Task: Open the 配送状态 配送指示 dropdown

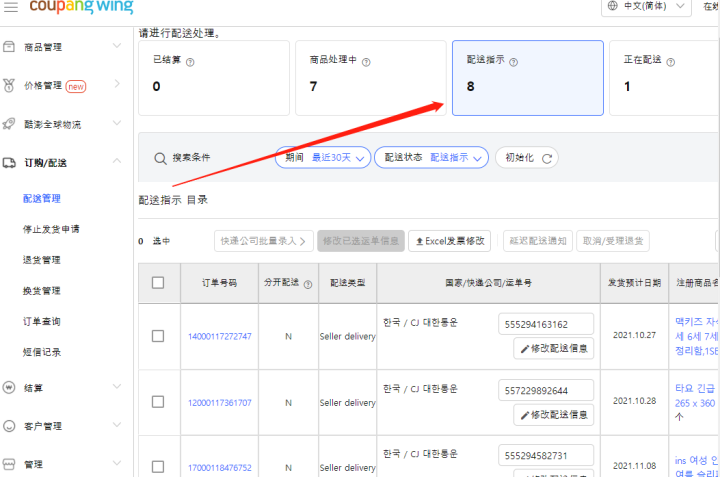Action: pyautogui.click(x=431, y=157)
